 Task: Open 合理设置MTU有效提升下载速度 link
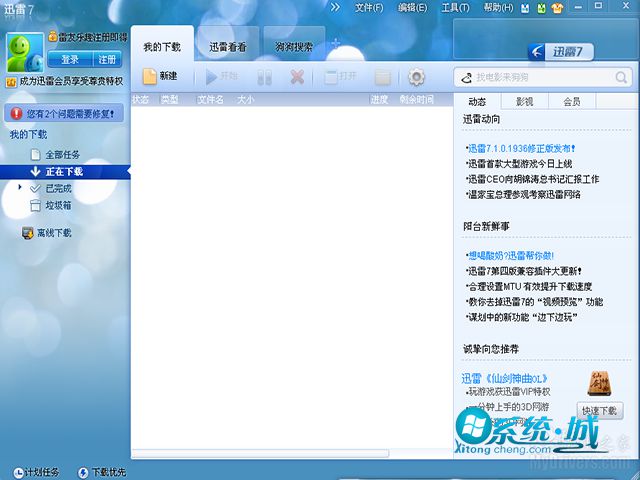pyautogui.click(x=529, y=287)
